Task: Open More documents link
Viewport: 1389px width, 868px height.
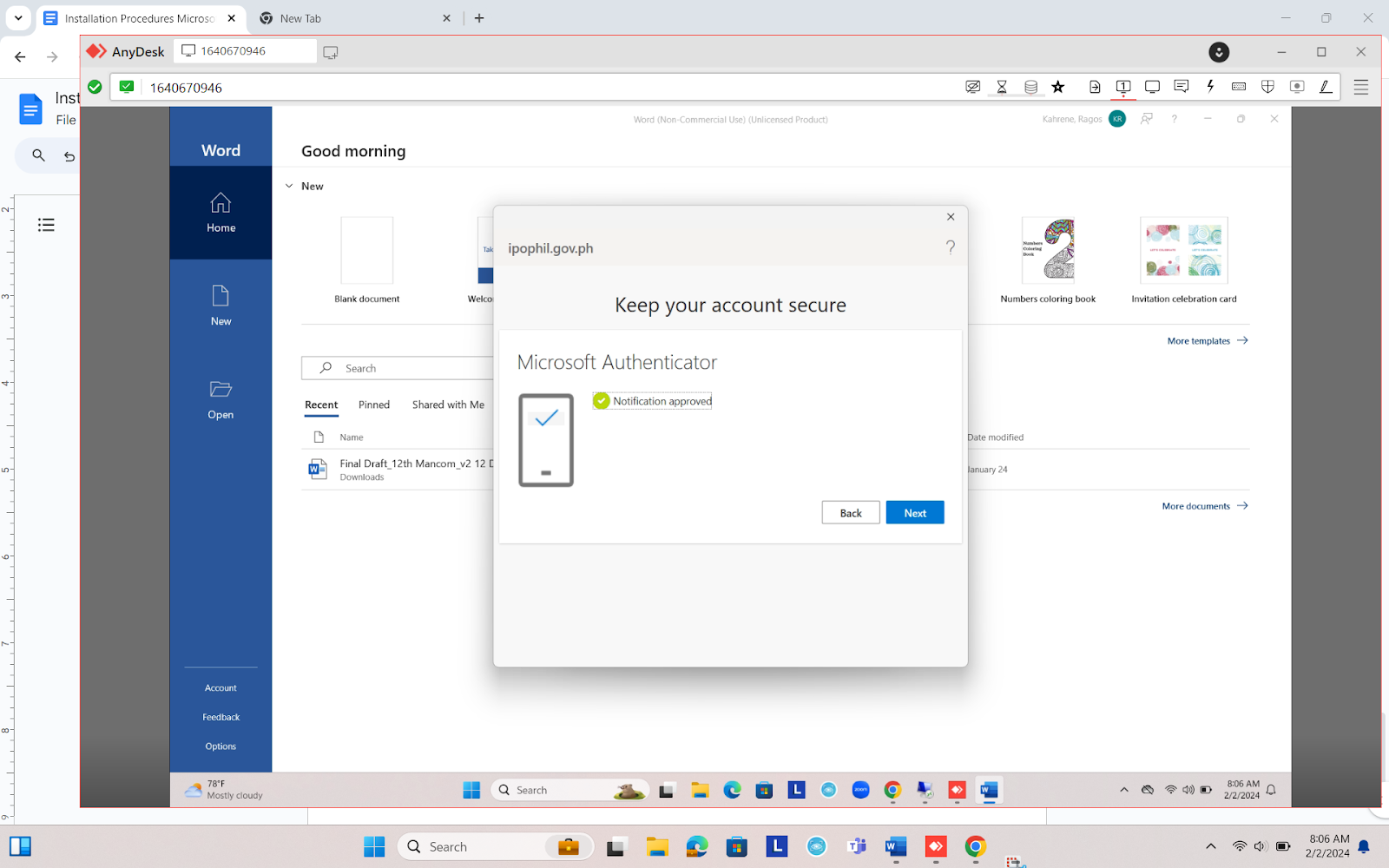Action: [x=1205, y=506]
